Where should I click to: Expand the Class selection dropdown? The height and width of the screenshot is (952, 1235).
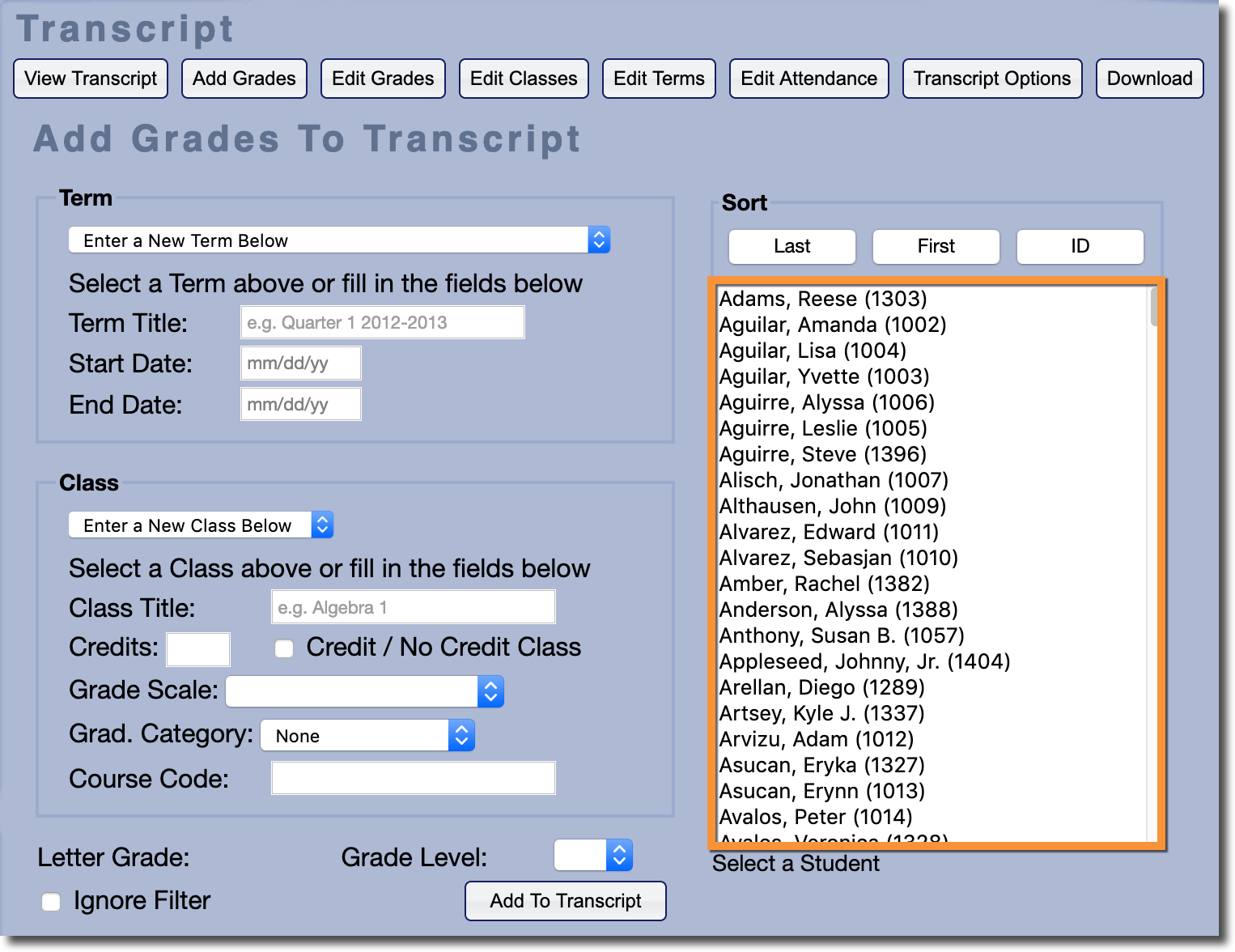(x=201, y=525)
